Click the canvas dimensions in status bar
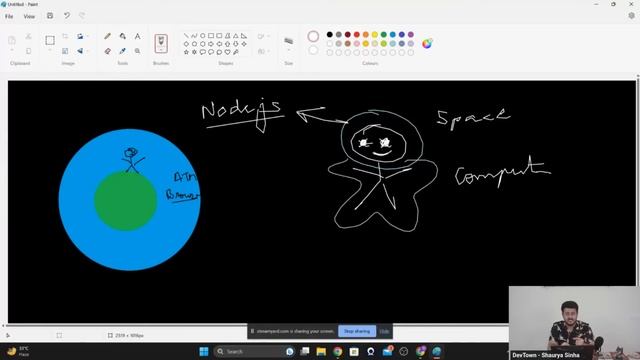The height and width of the screenshot is (360, 640). pos(126,336)
